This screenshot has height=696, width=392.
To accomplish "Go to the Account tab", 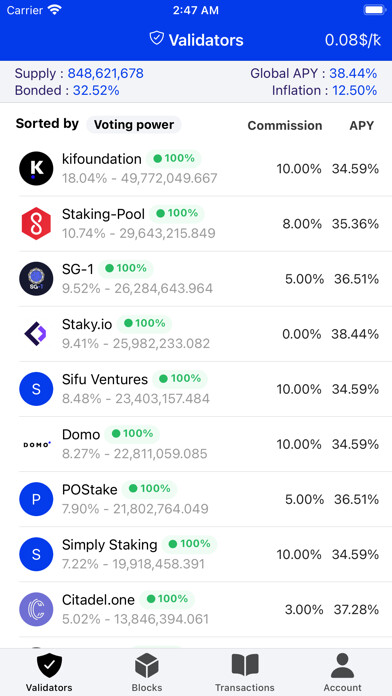I will pos(342,672).
